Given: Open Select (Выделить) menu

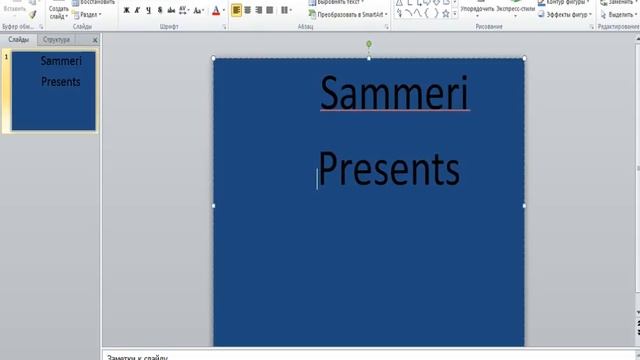Looking at the screenshot, I should coord(619,15).
